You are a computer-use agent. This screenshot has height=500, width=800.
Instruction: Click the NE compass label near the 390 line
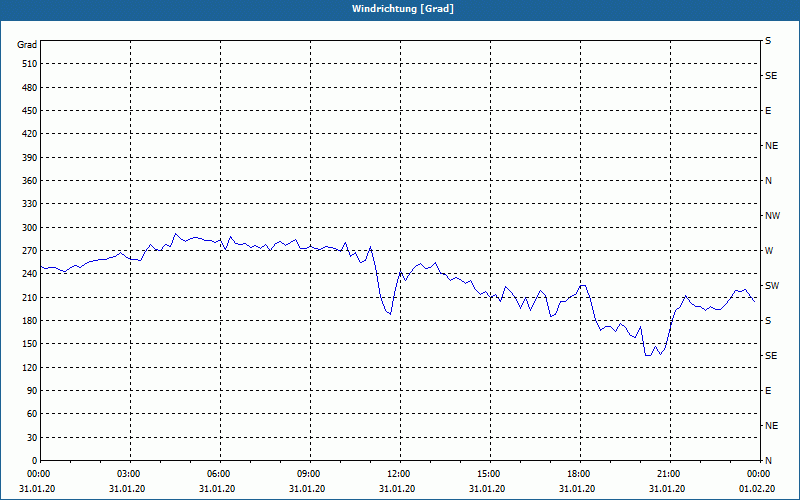click(771, 146)
